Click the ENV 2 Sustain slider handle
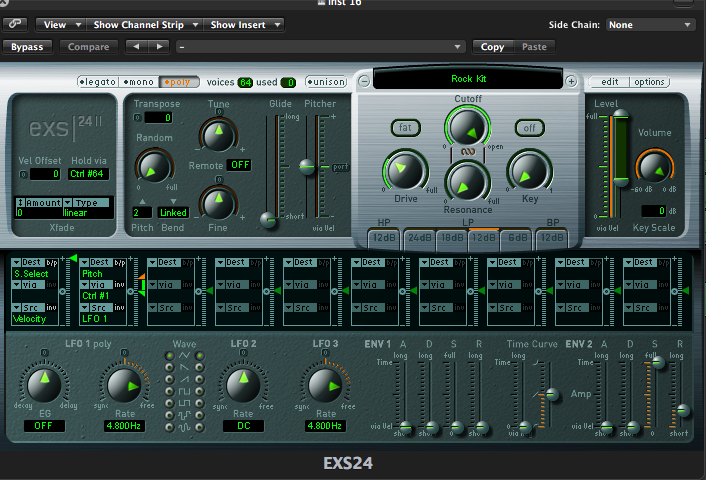Image resolution: width=706 pixels, height=480 pixels. pyautogui.click(x=658, y=362)
